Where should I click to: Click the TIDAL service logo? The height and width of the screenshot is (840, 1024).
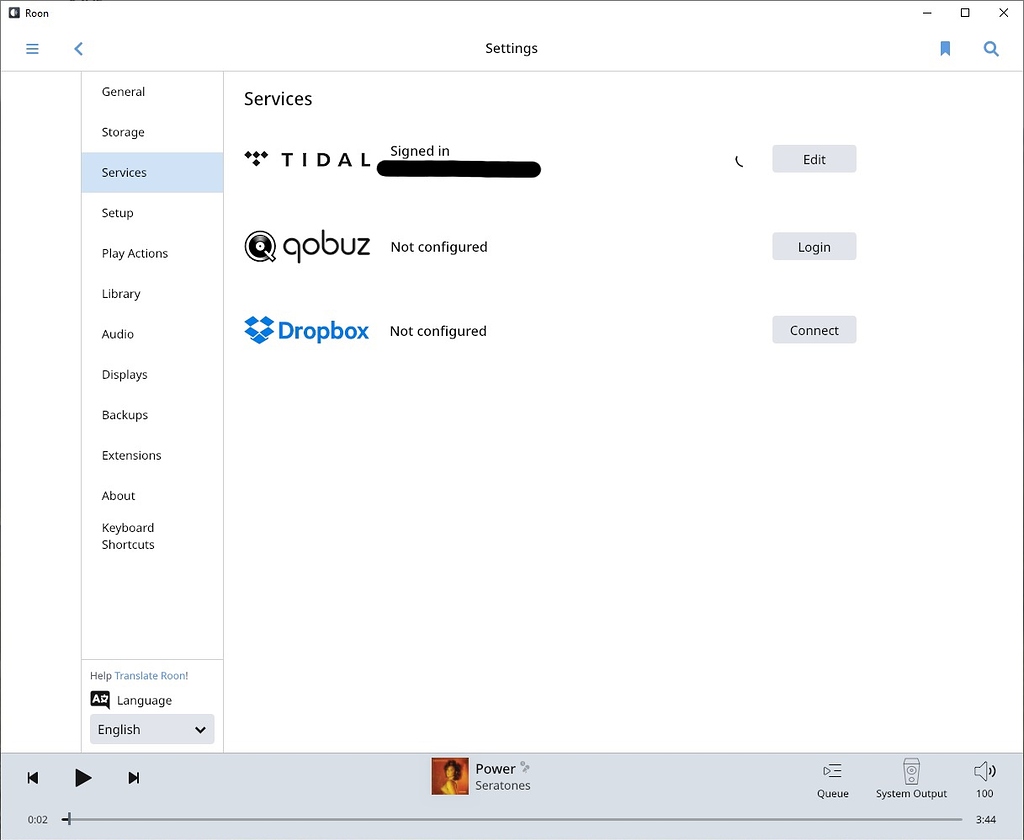coord(307,158)
